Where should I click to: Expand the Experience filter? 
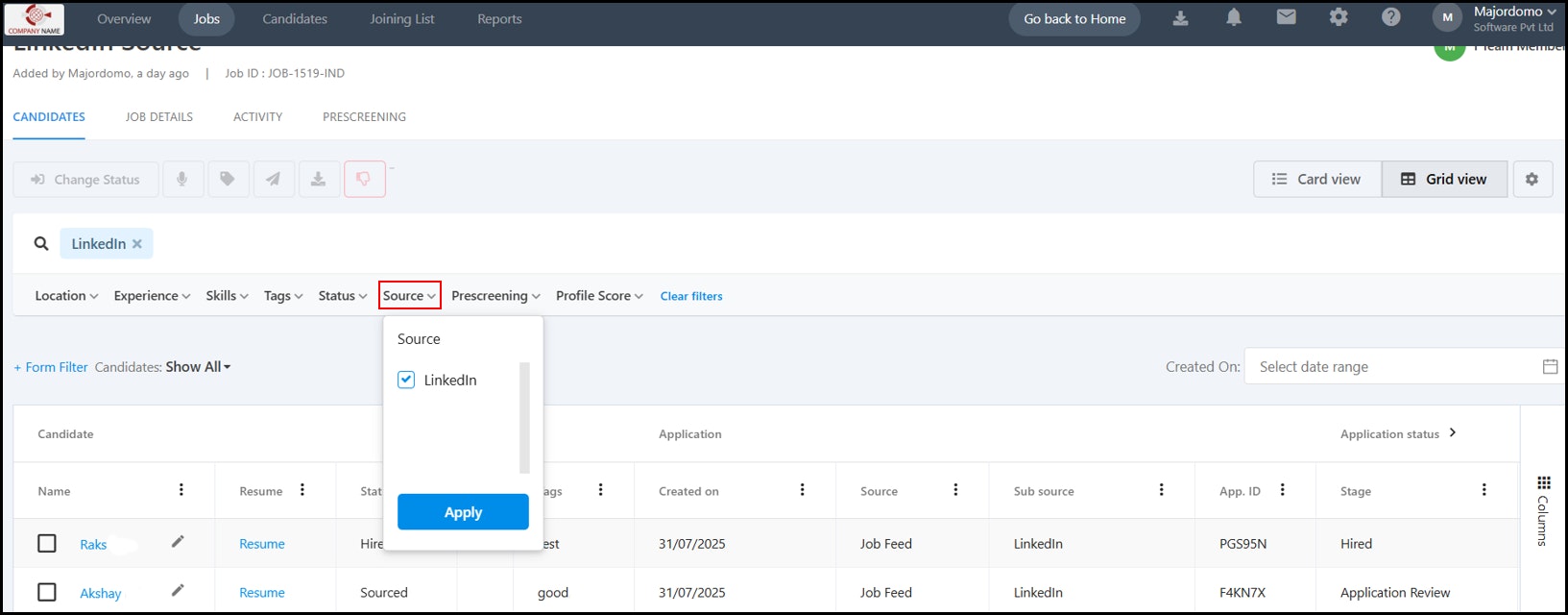(152, 296)
